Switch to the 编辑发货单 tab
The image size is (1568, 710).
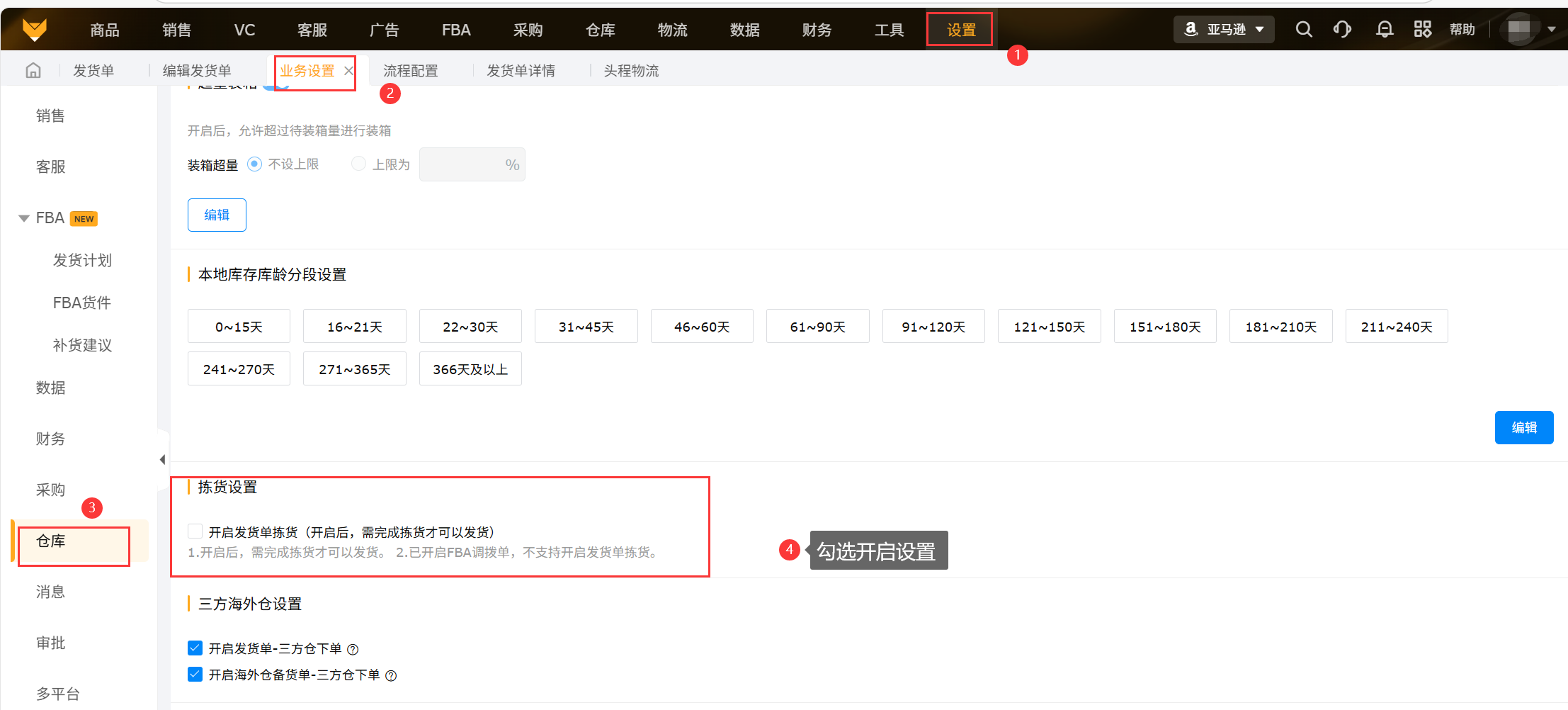[x=197, y=71]
